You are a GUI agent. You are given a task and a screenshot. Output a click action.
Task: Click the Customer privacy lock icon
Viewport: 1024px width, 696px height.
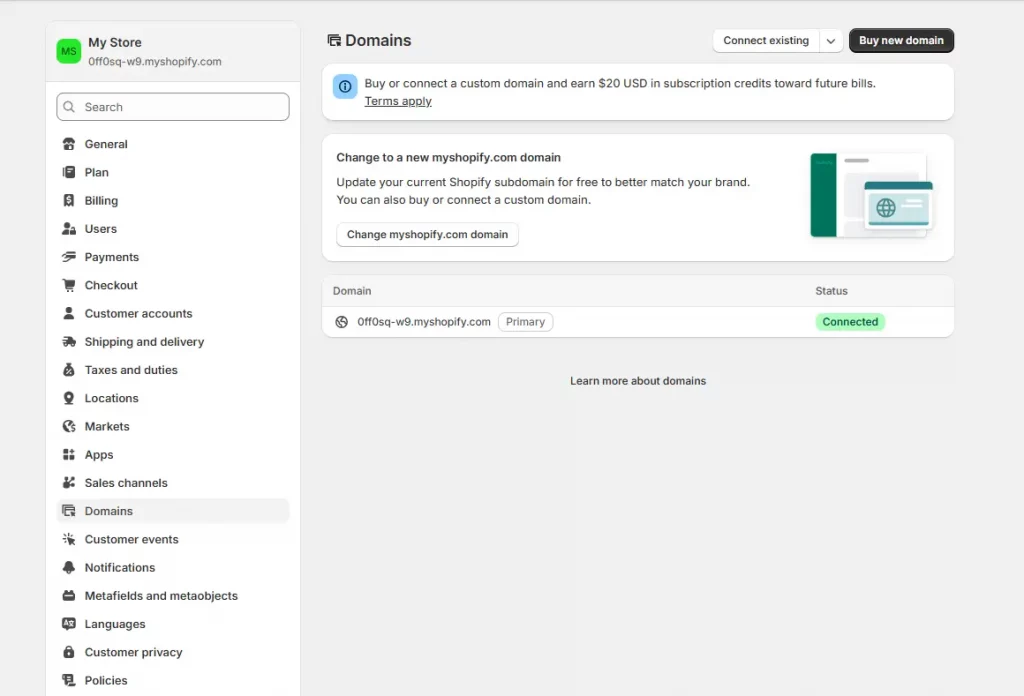pyautogui.click(x=69, y=652)
